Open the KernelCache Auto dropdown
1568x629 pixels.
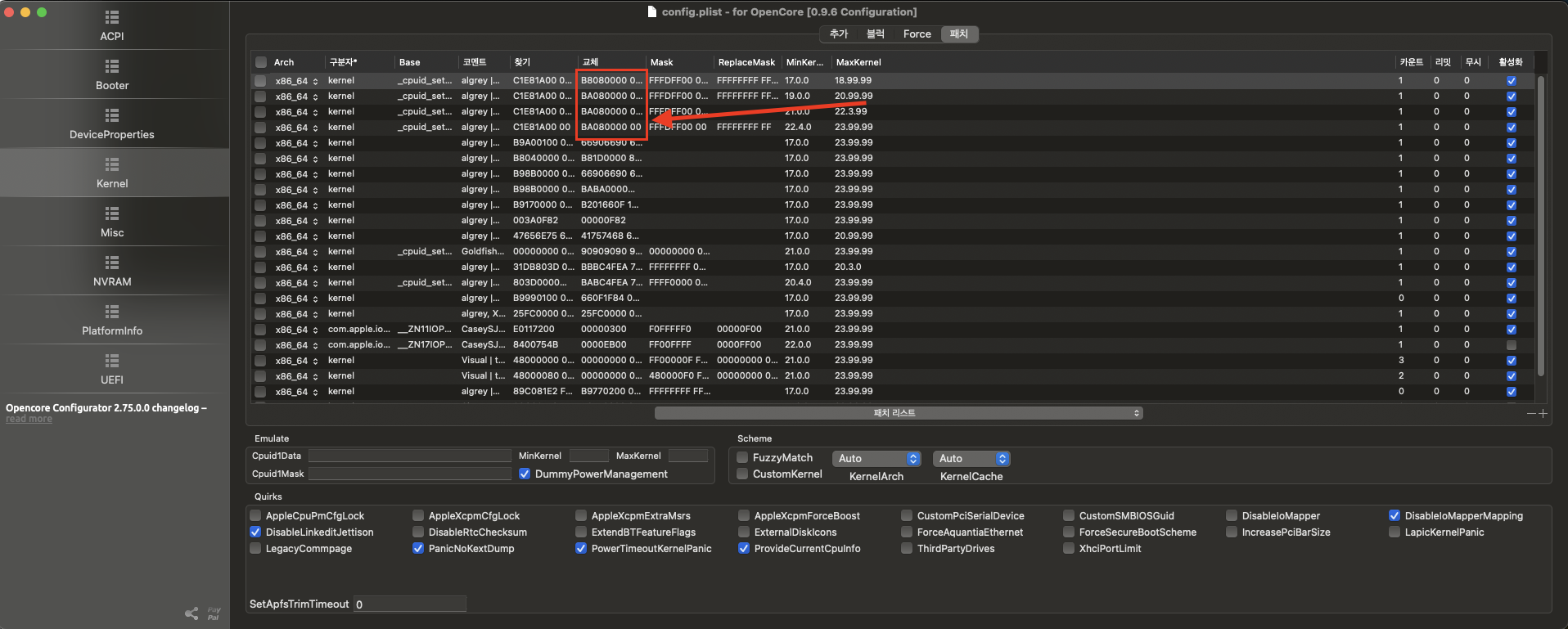971,459
